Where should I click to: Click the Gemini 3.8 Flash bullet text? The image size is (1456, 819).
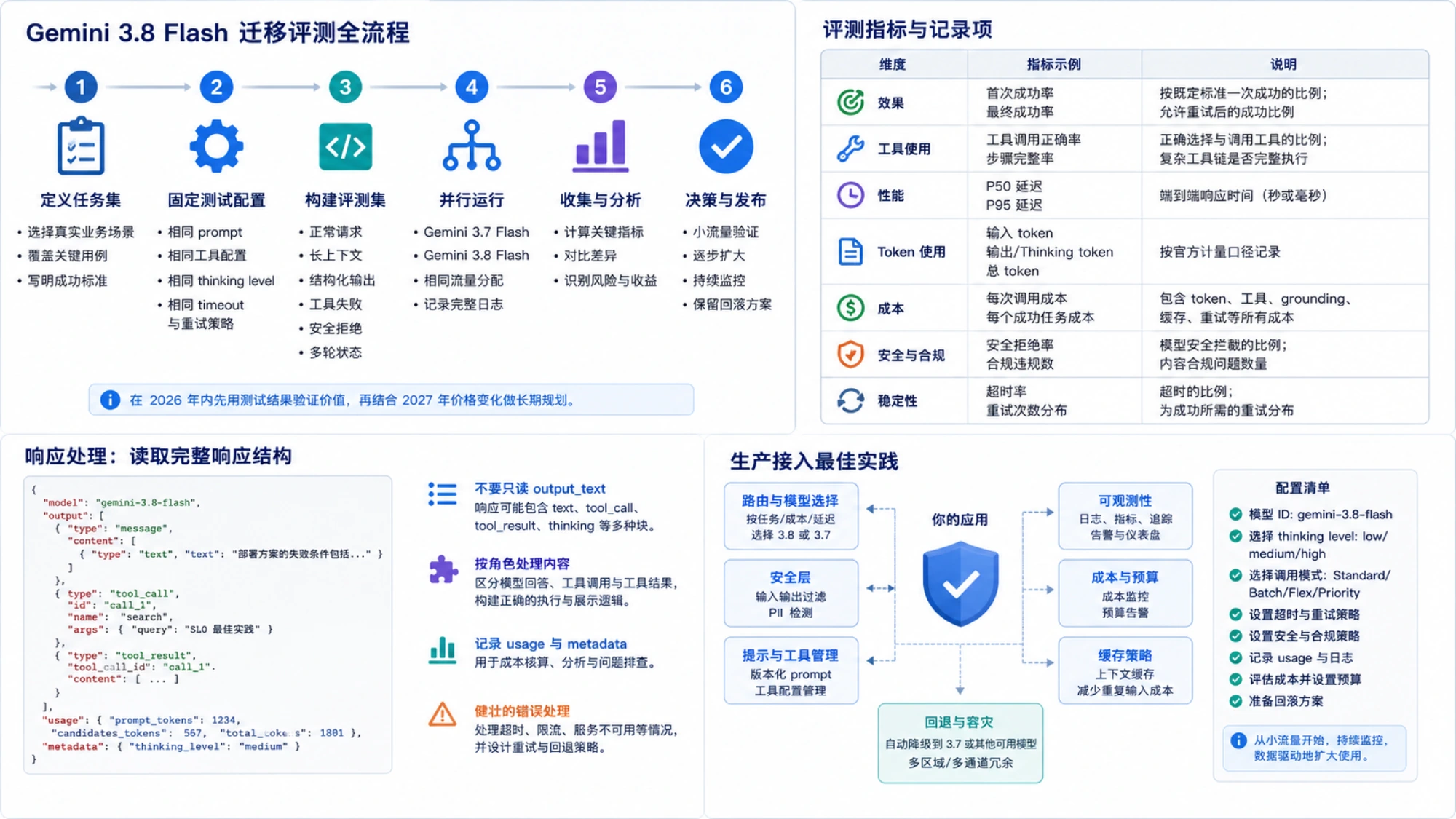[x=476, y=256]
